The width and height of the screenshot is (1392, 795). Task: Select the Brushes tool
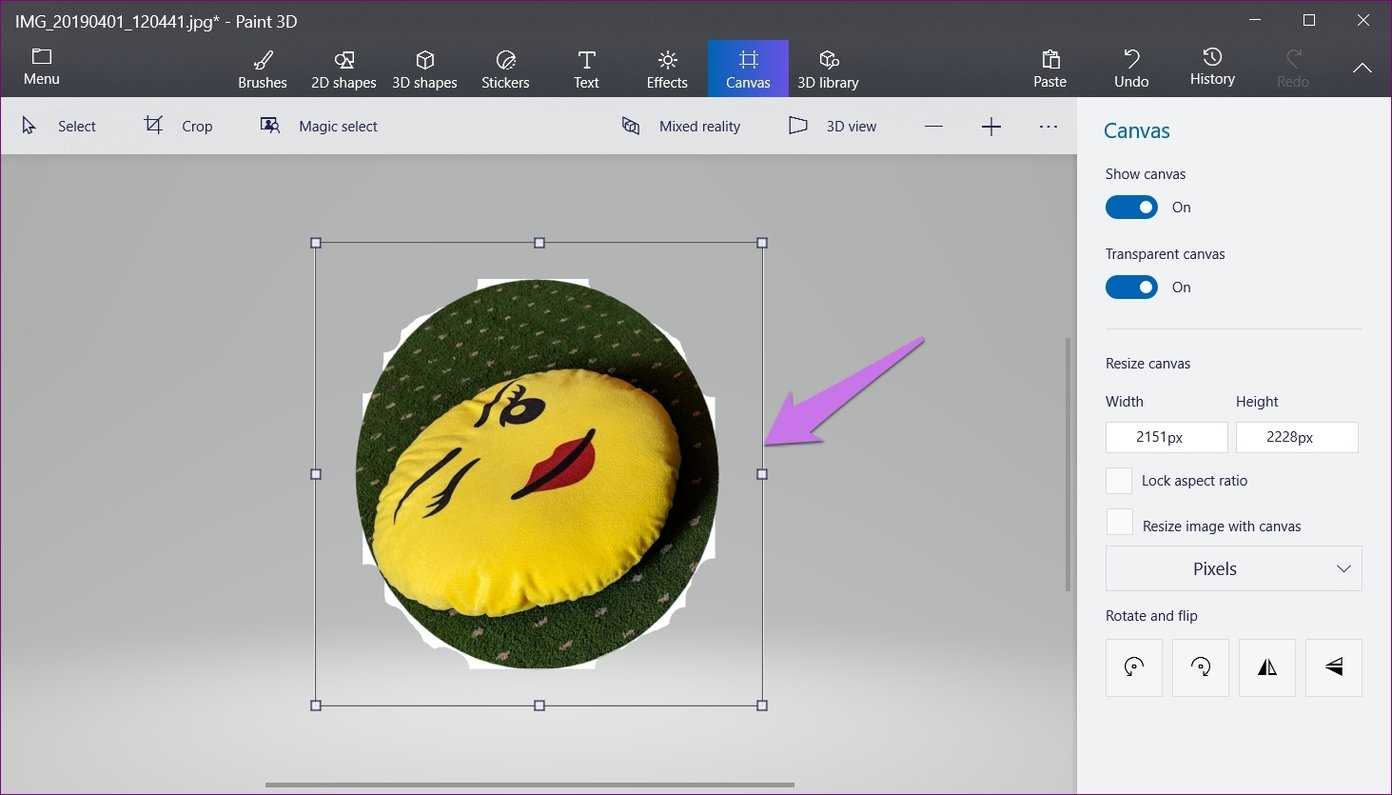pyautogui.click(x=262, y=69)
